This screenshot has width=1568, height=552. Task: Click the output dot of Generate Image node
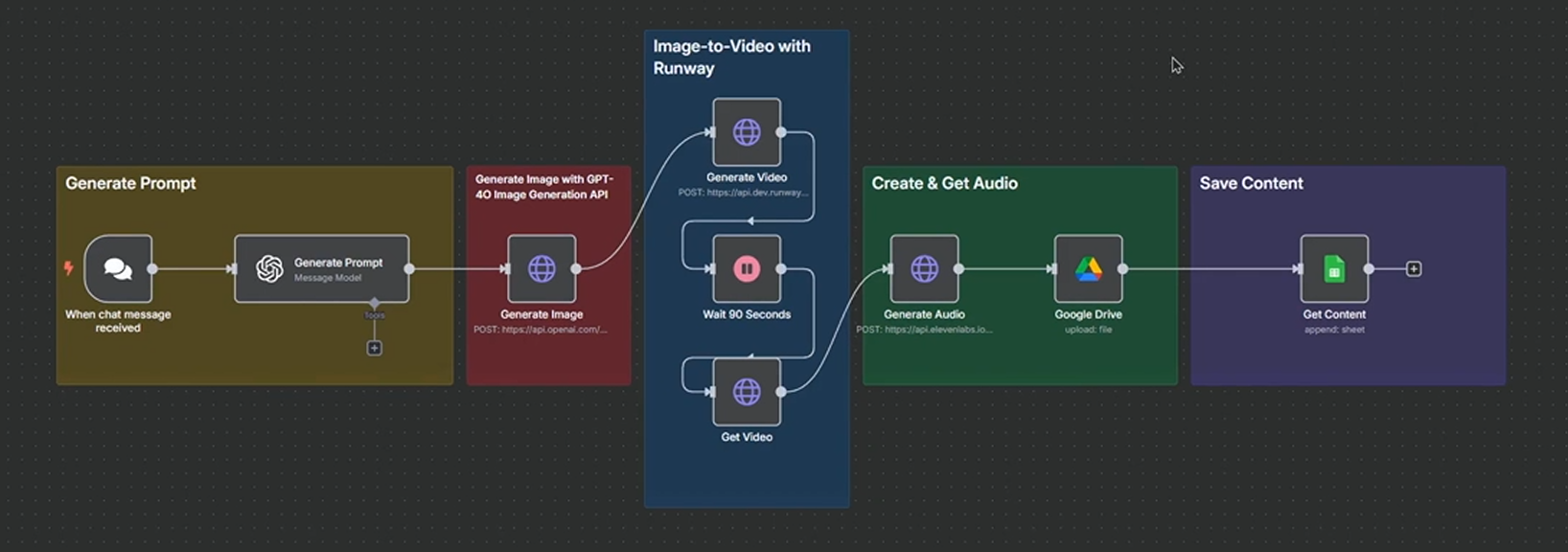point(576,269)
